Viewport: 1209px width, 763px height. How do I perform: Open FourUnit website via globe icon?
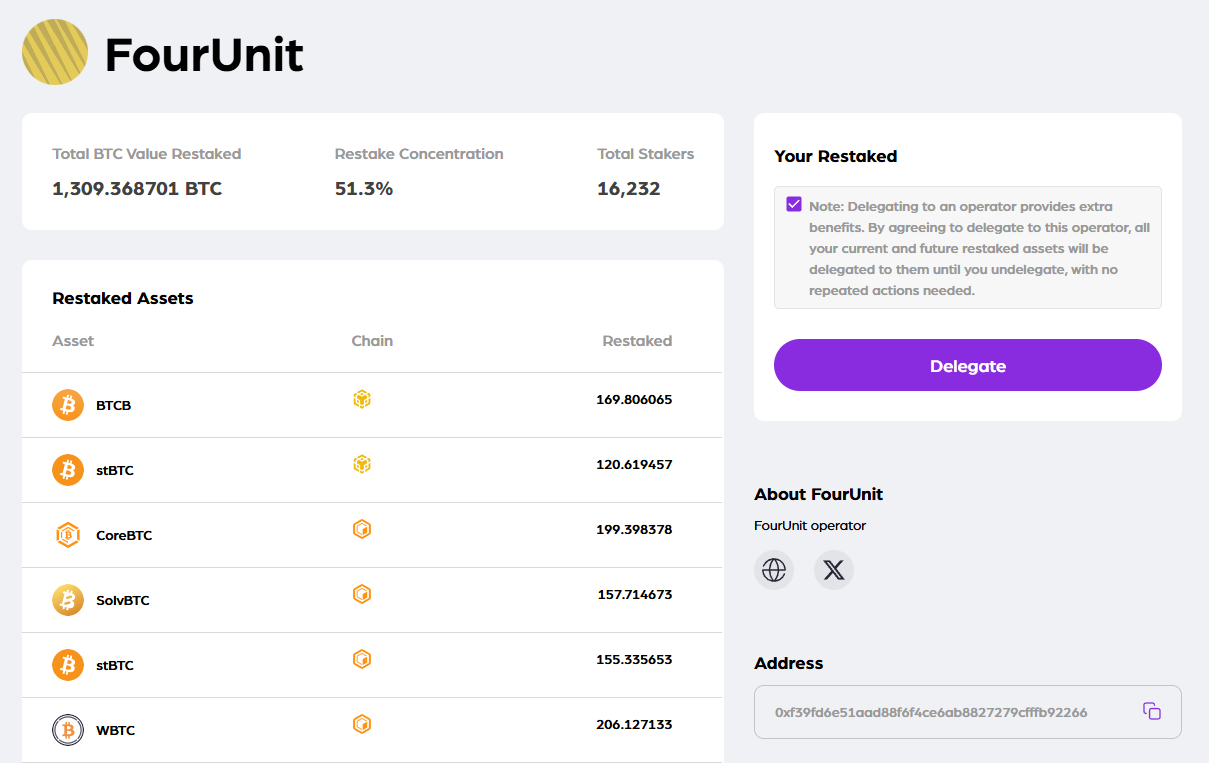774,570
